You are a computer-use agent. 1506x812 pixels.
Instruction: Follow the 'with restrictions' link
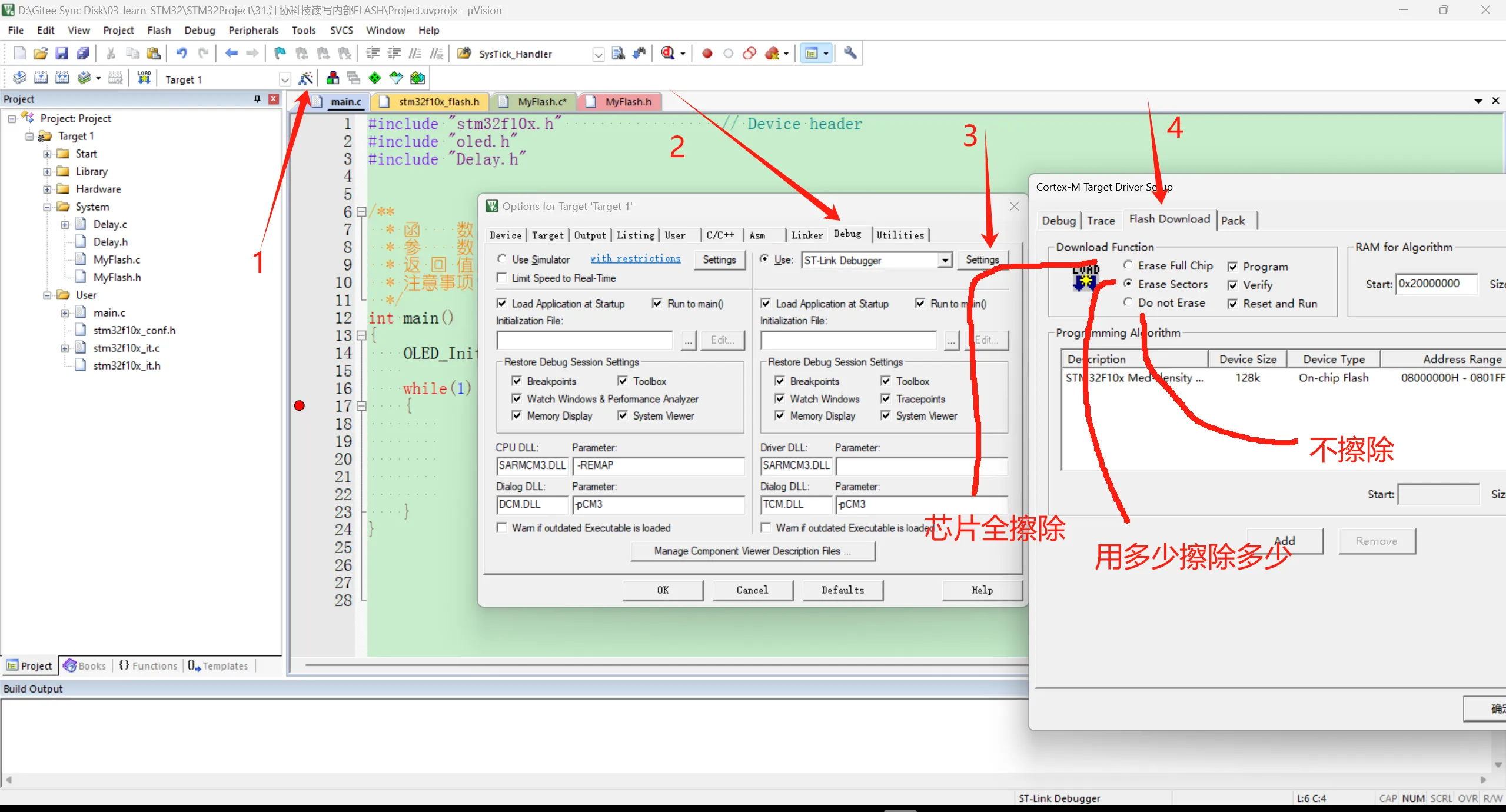(635, 258)
